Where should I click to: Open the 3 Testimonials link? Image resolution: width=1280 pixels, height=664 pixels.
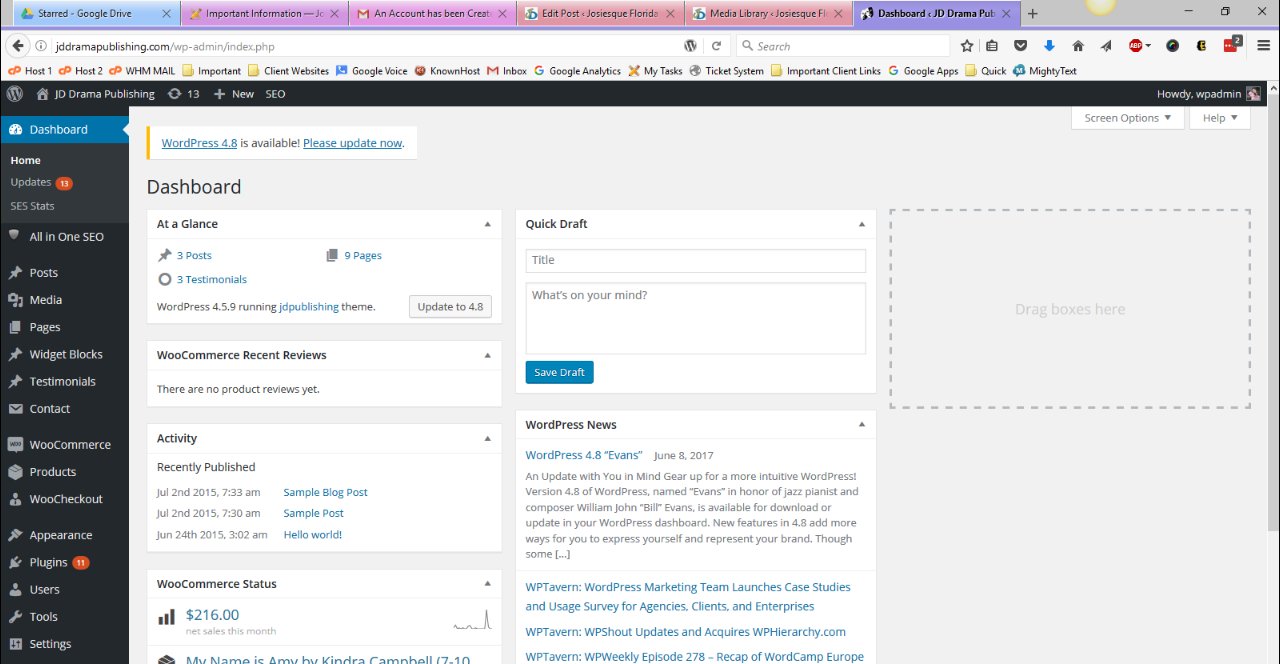pos(212,279)
